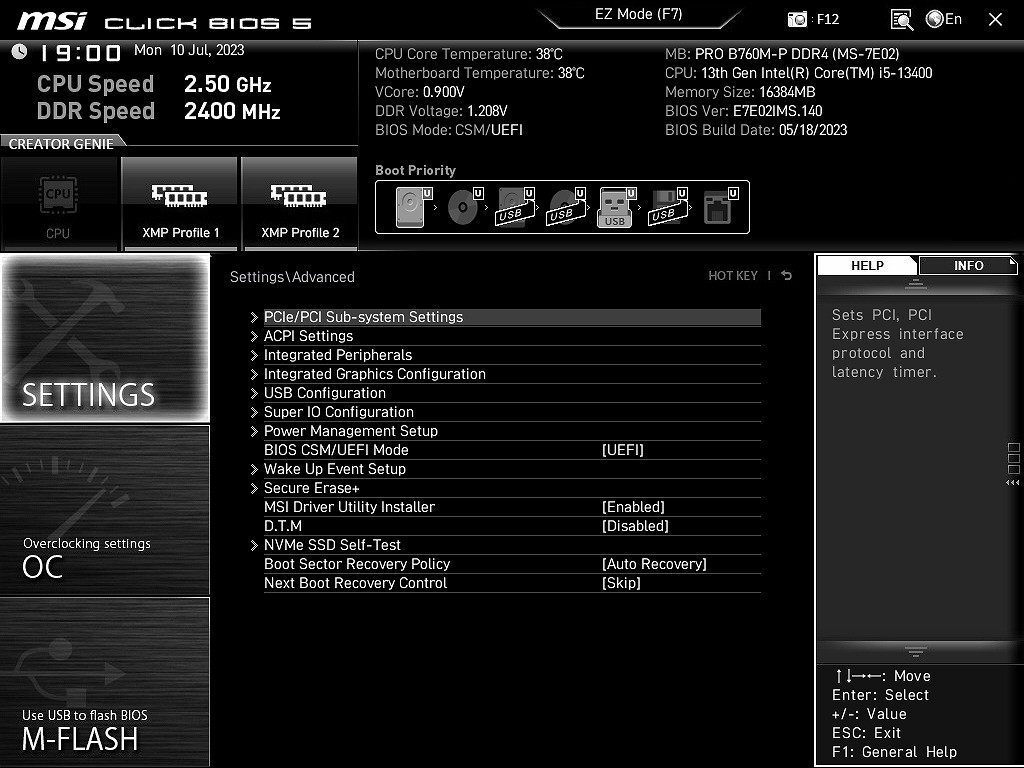Select the network boot device icon
1024x768 pixels.
(x=720, y=206)
